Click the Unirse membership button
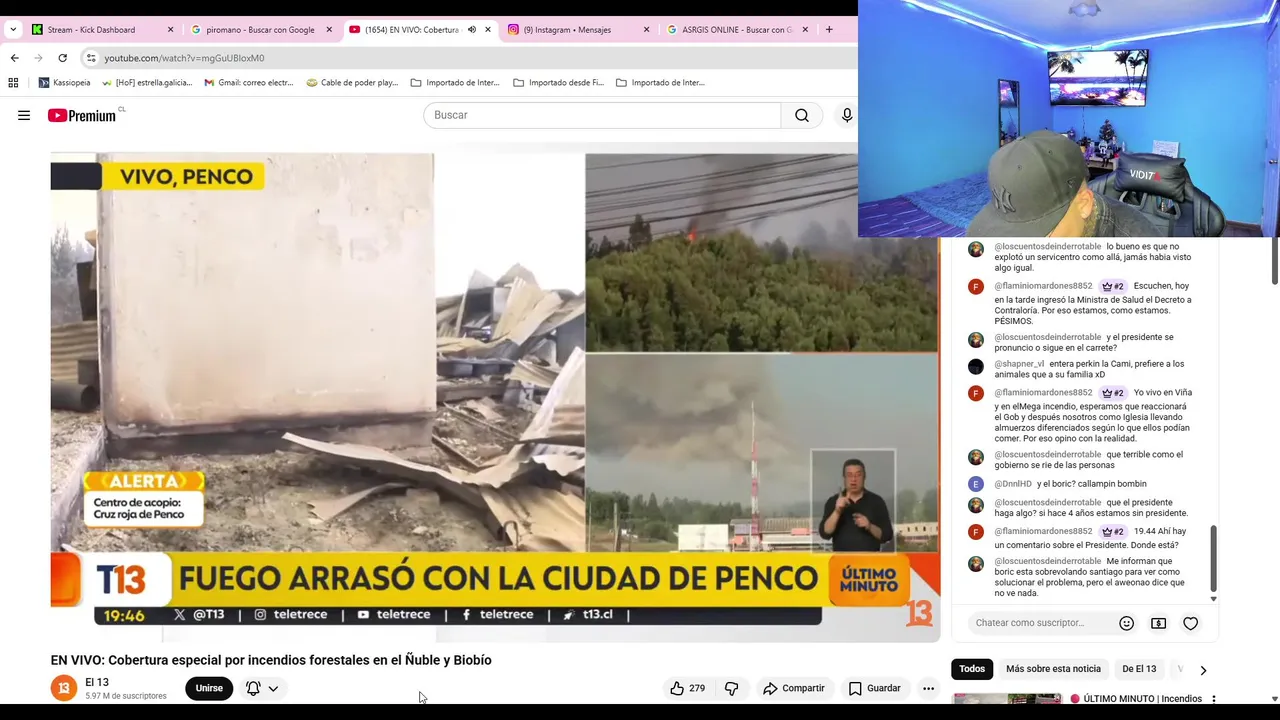Image resolution: width=1280 pixels, height=720 pixels. click(209, 688)
